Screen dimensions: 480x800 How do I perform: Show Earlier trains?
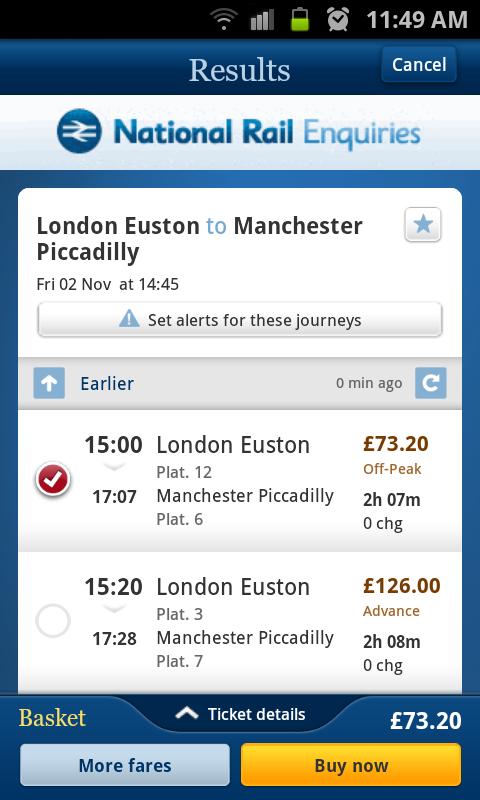(107, 383)
